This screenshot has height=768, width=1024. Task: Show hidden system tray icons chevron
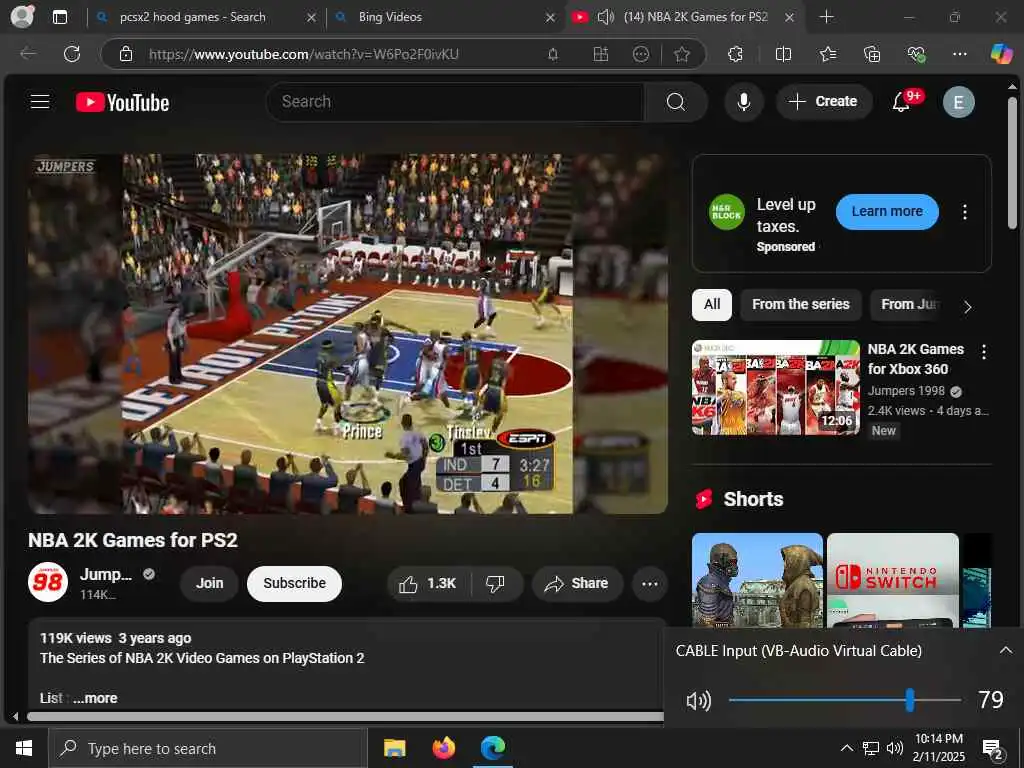(846, 748)
